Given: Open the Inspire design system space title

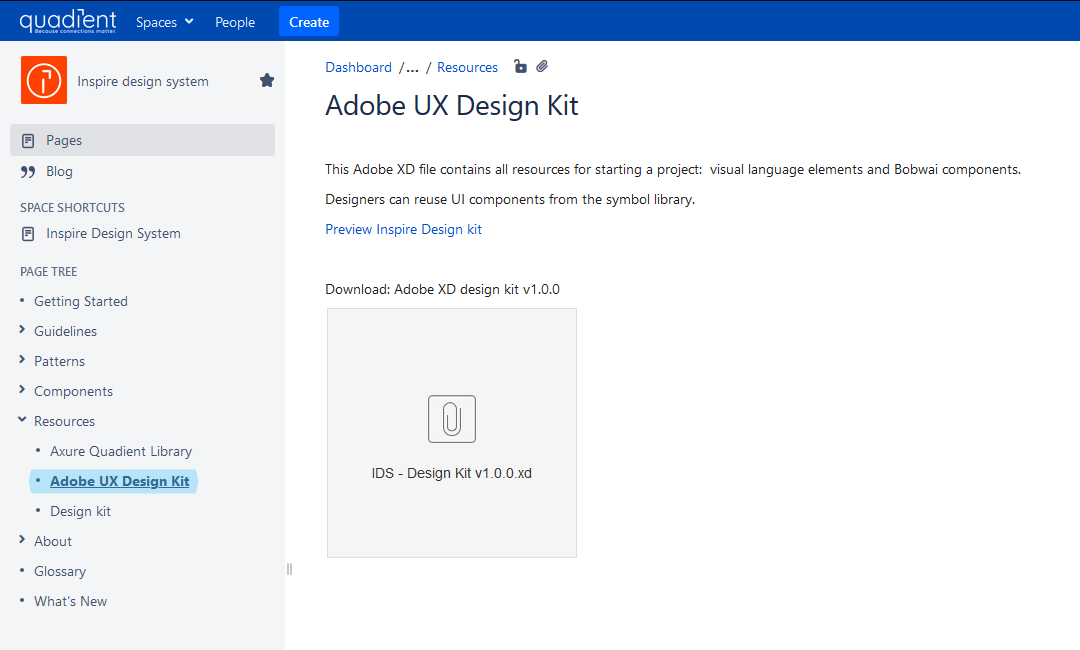Looking at the screenshot, I should click(143, 81).
